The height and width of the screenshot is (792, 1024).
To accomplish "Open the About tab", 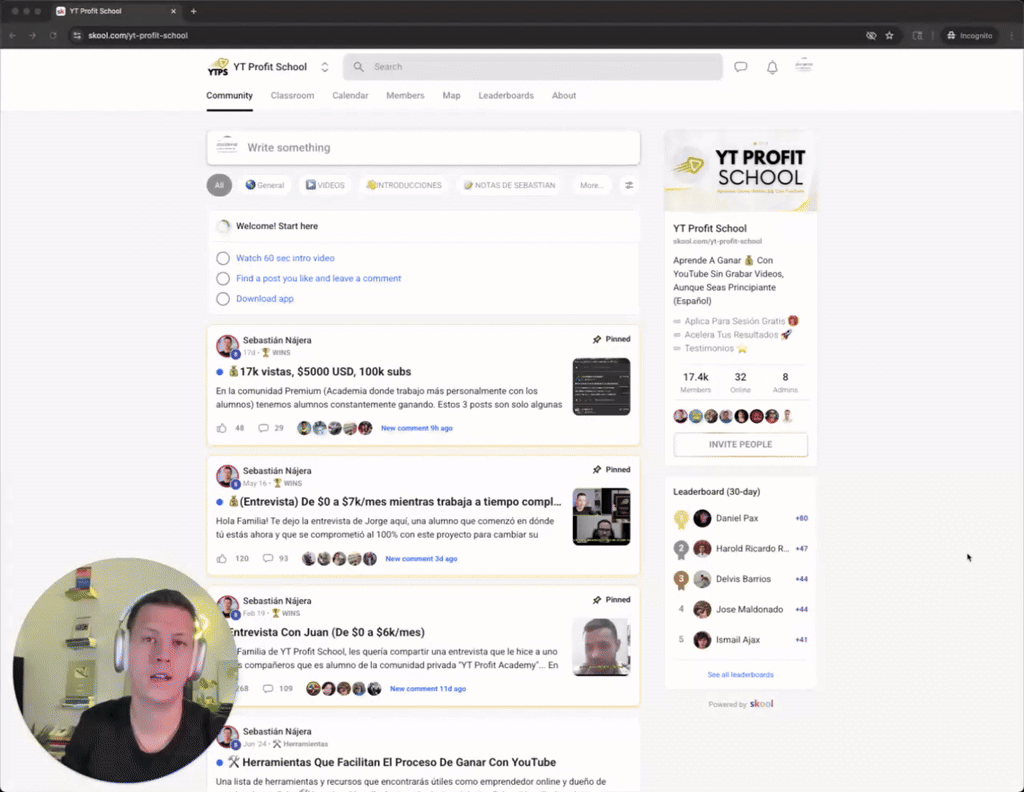I will tap(564, 95).
